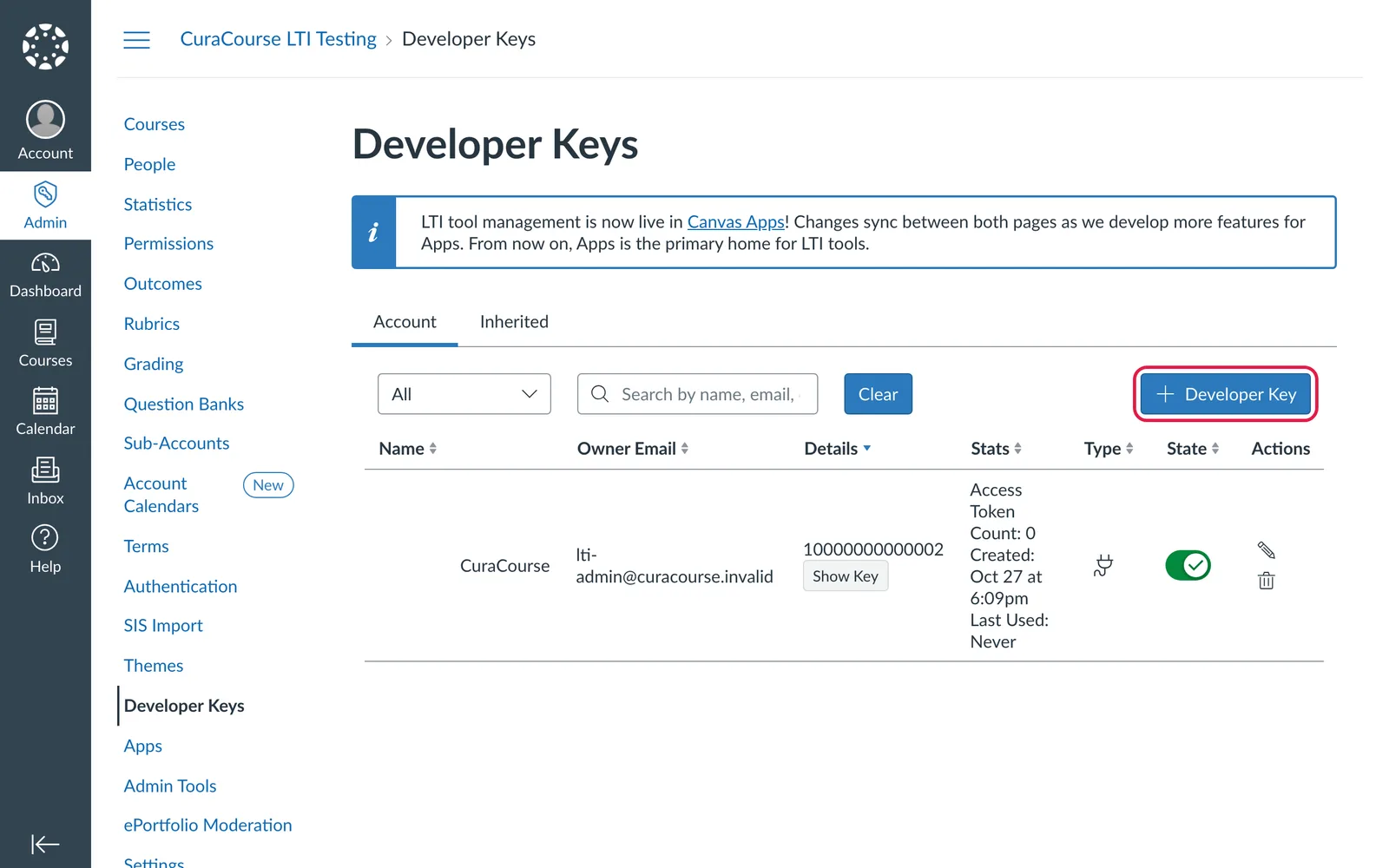
Task: Select the Account tab
Action: click(405, 322)
